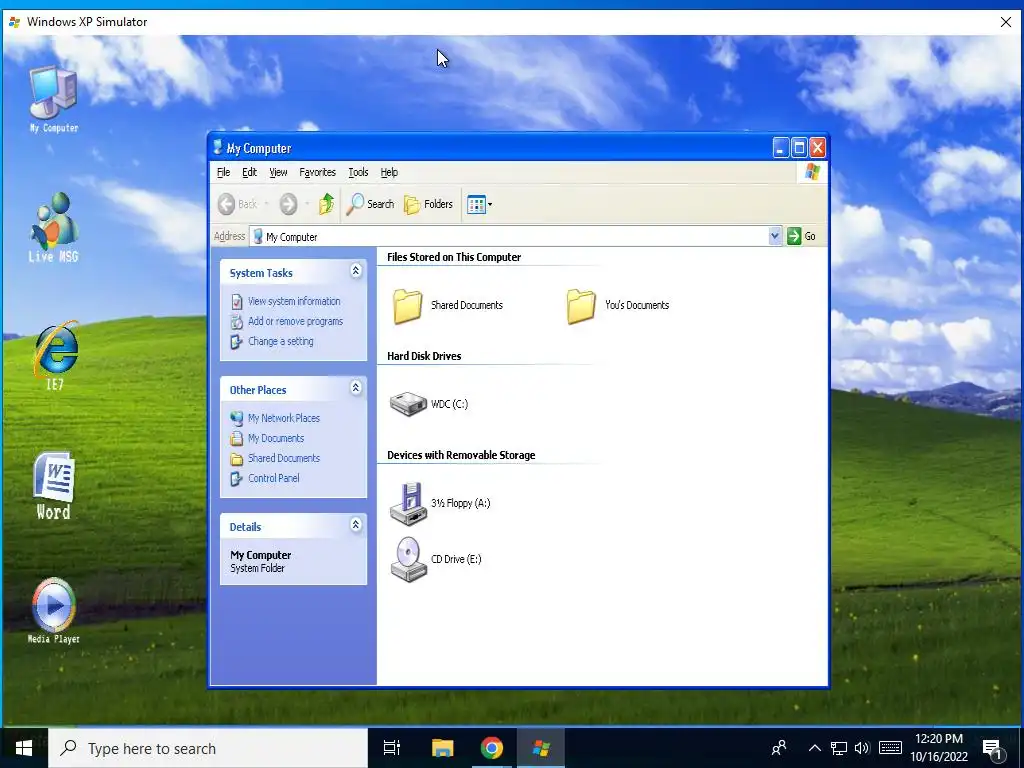Select the 3½ Floppy (A:) drive
This screenshot has width=1024, height=768.
pos(440,503)
